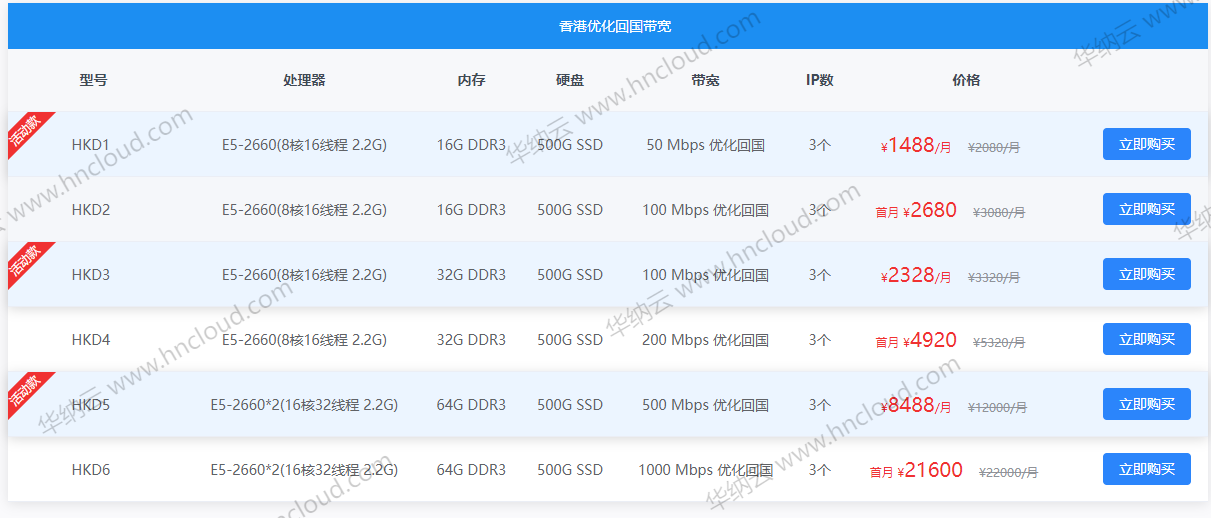This screenshot has width=1211, height=518.
Task: Click 1000 Mbps 优化回国 bandwidth cell
Action: point(705,470)
